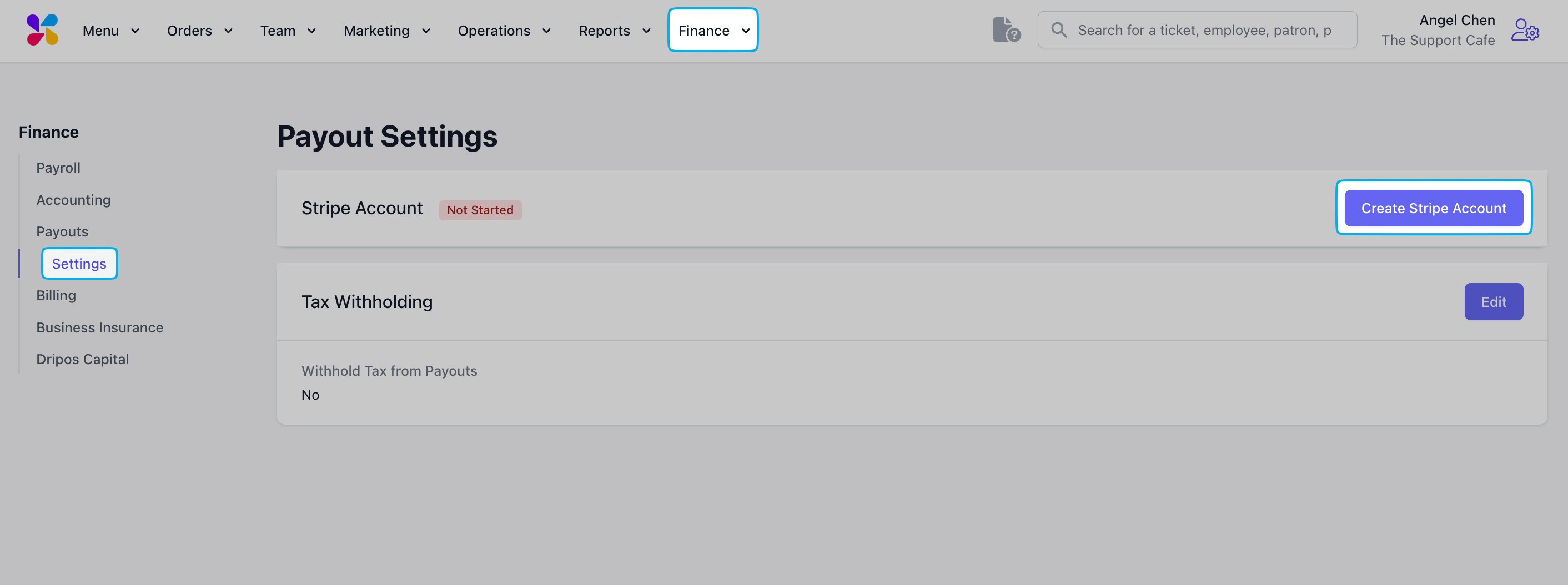Viewport: 1568px width, 585px height.
Task: Click the Withhold Tax from Payouts label
Action: coord(389,371)
